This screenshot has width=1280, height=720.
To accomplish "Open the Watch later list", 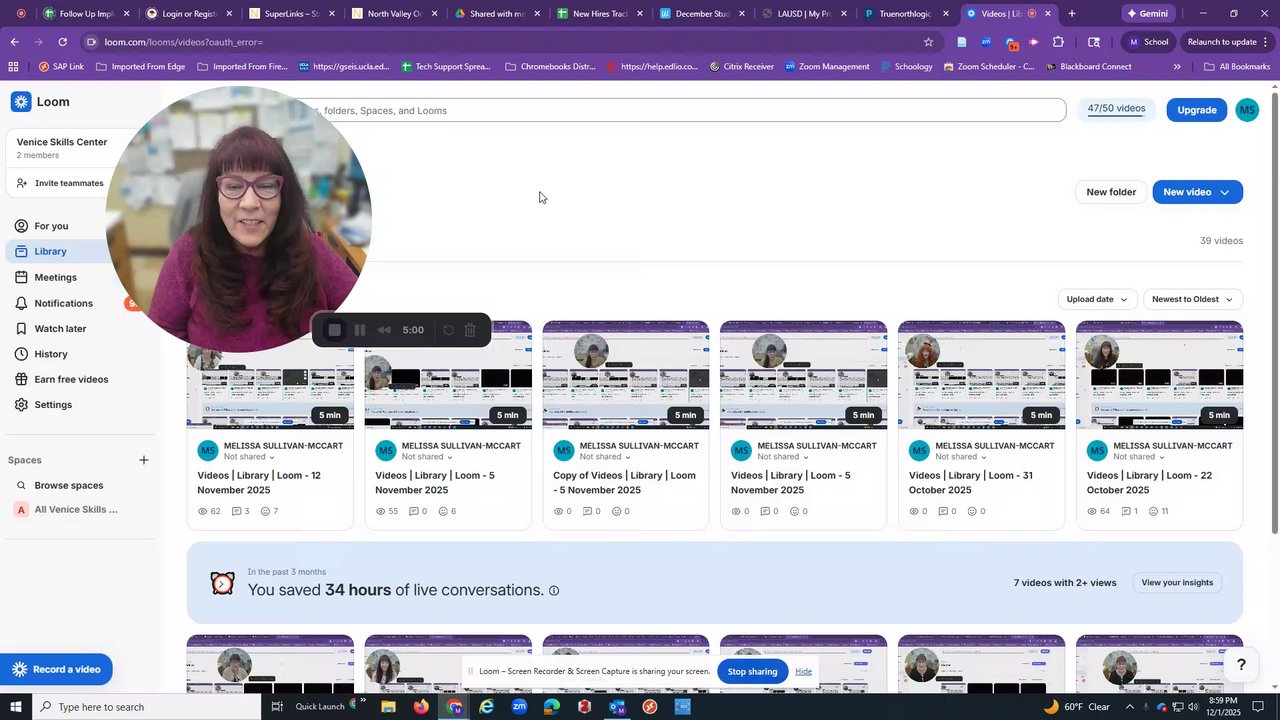I will click(x=60, y=328).
